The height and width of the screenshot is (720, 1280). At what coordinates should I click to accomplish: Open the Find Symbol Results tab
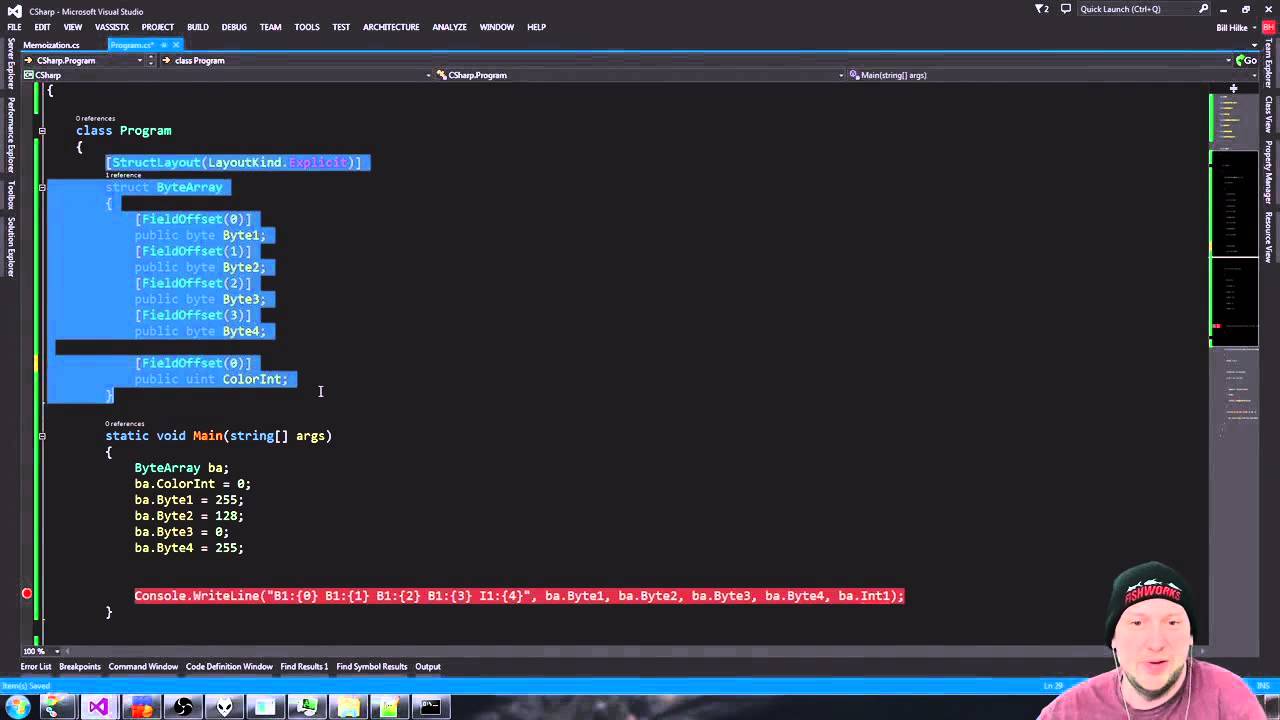[x=372, y=667]
